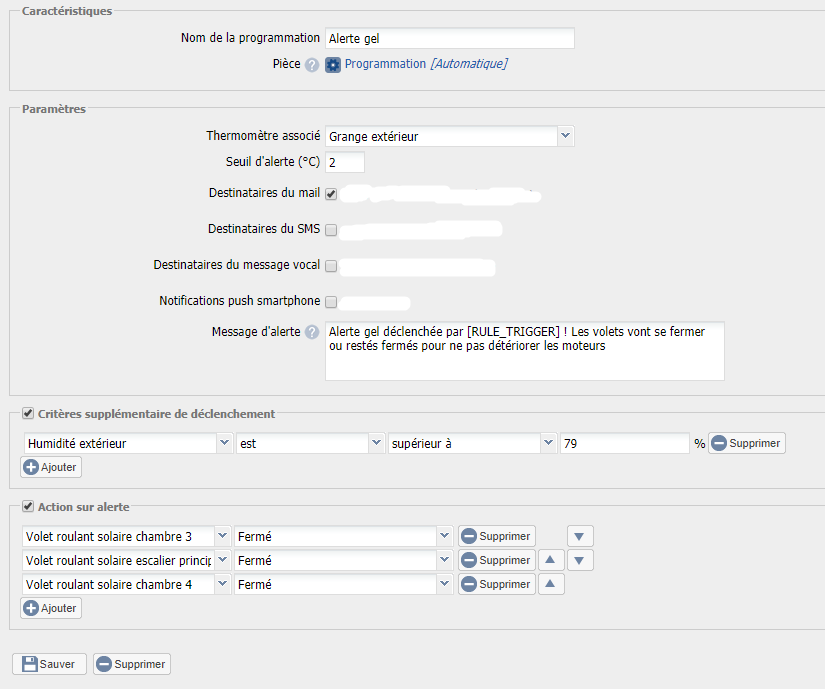Image resolution: width=825 pixels, height=690 pixels.
Task: Click the help icon next to Pièce
Action: [312, 65]
